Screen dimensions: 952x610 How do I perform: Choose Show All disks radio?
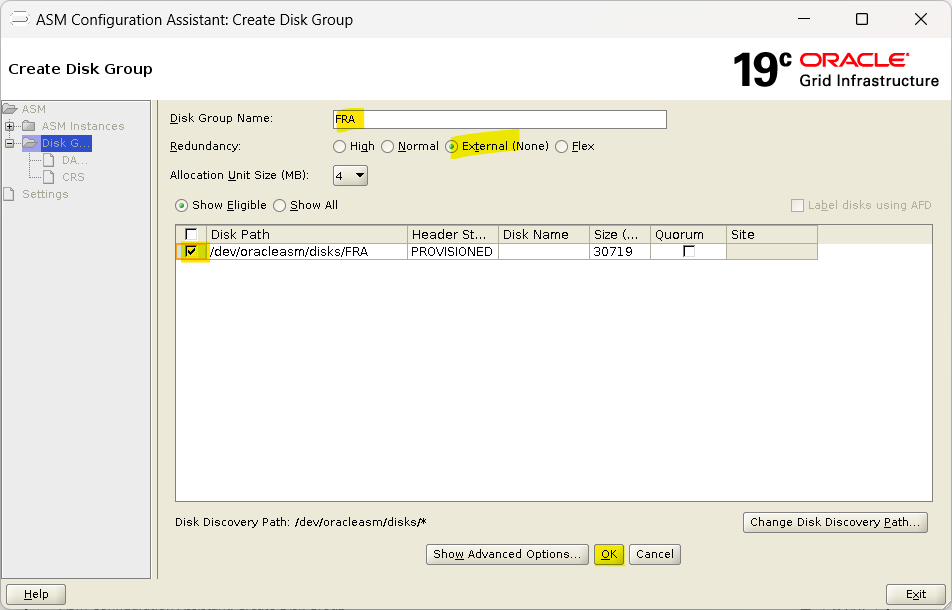click(x=279, y=205)
